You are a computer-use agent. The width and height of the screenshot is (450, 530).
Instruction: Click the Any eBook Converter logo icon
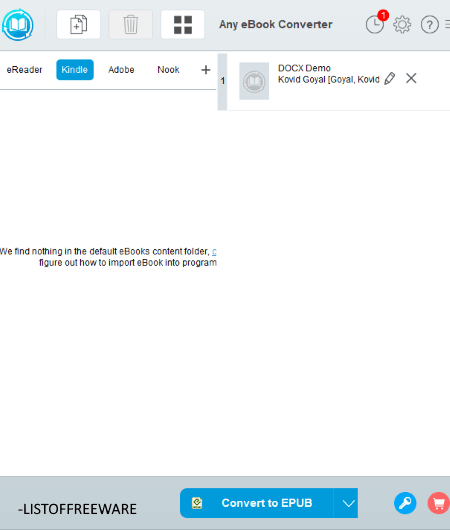point(17,25)
